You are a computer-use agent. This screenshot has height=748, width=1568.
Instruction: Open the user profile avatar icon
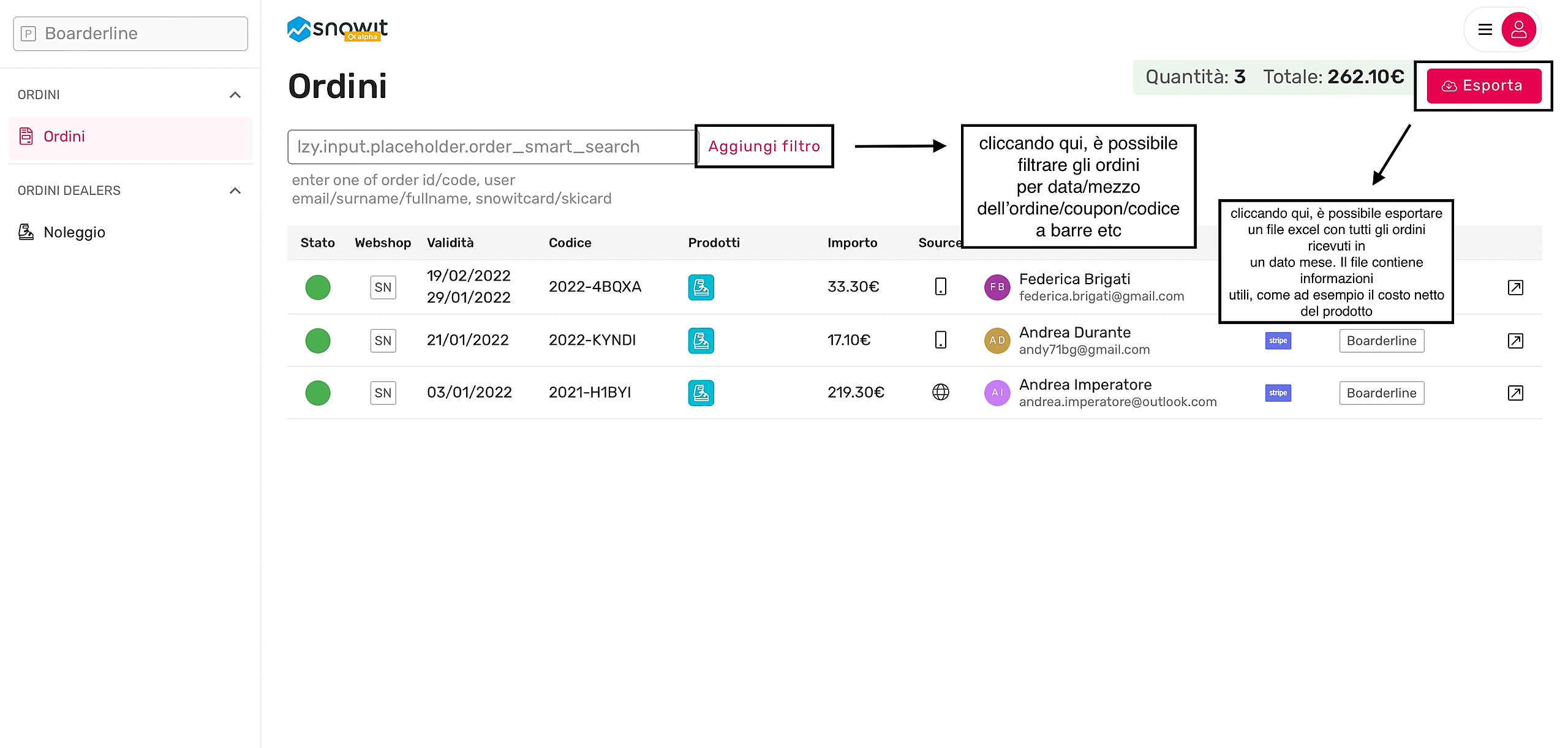pos(1518,29)
